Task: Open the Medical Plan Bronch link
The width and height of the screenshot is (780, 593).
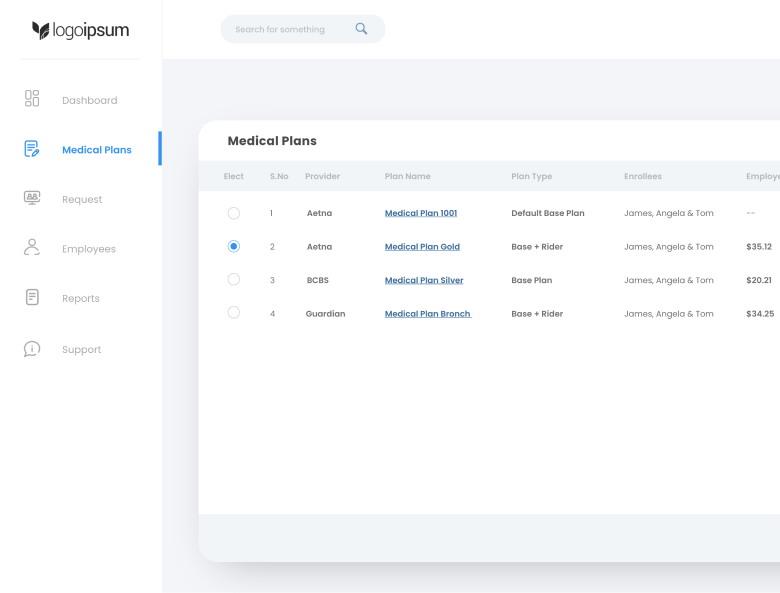Action: click(x=427, y=314)
